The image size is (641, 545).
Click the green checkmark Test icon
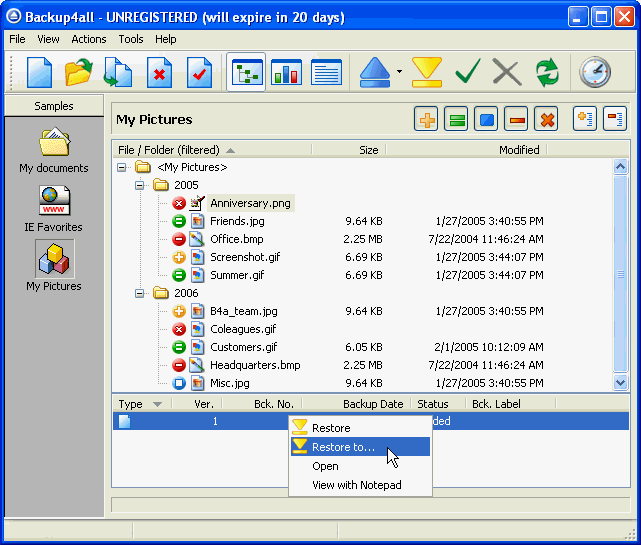(x=468, y=72)
